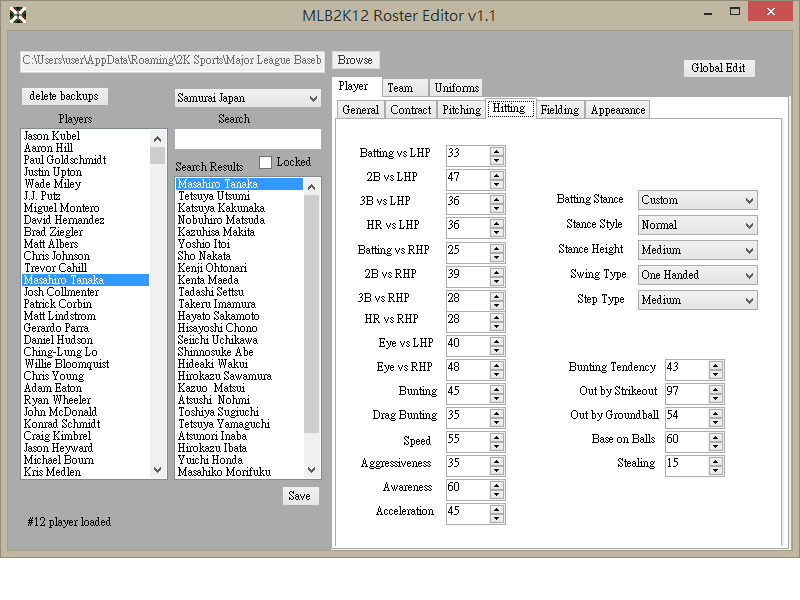Image resolution: width=800 pixels, height=600 pixels.
Task: Decrease Eye vs RHP value
Action: coord(496,374)
